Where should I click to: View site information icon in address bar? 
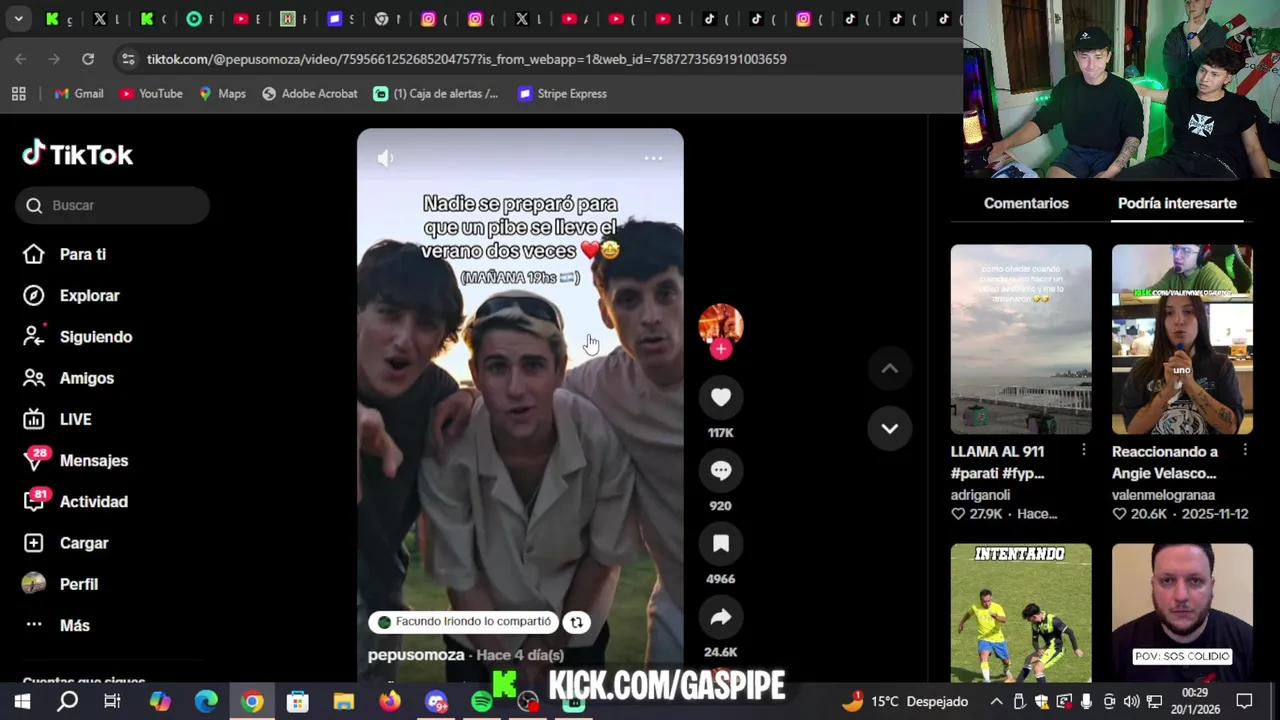pos(128,59)
